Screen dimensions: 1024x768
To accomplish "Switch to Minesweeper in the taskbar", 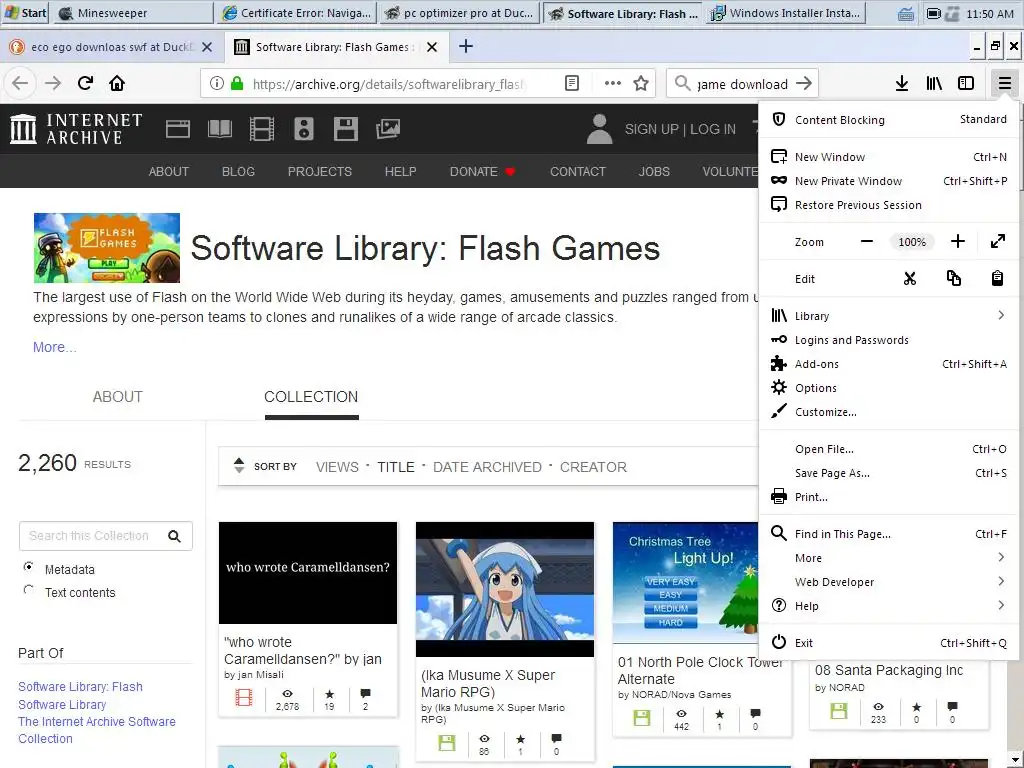I will click(x=133, y=12).
